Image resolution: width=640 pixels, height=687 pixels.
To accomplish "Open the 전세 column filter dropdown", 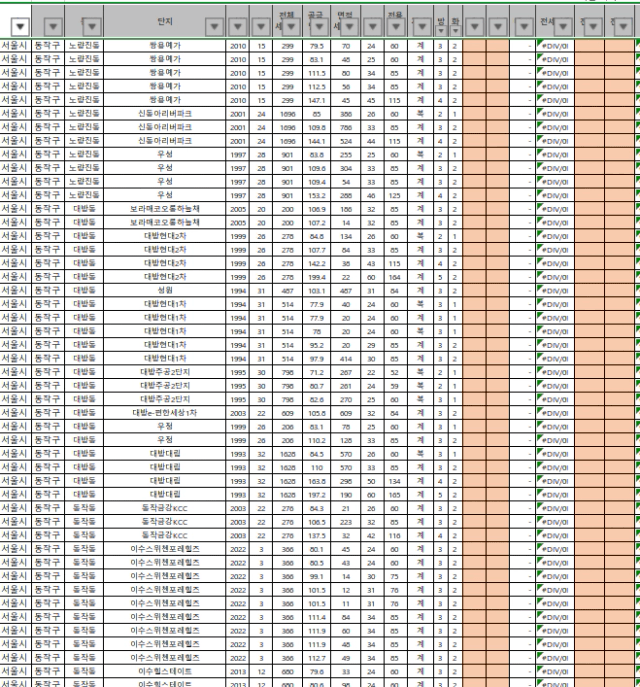I will pyautogui.click(x=563, y=27).
